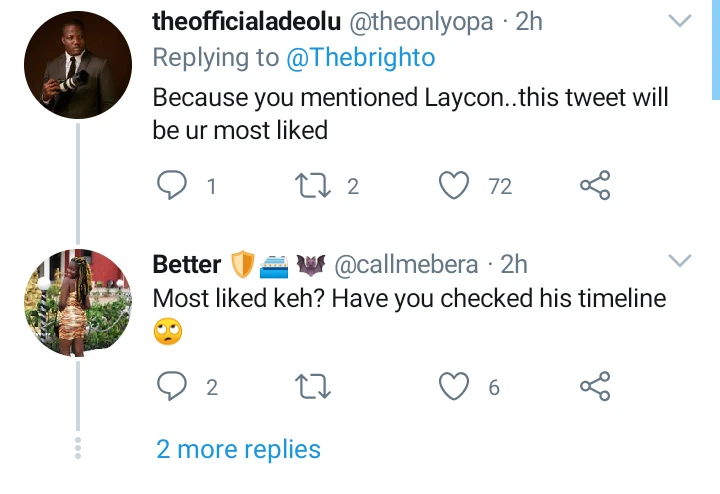Viewport: 720px width, 494px height.
Task: Retweet theofficialadeolu's Laycon tweet
Action: [x=313, y=185]
